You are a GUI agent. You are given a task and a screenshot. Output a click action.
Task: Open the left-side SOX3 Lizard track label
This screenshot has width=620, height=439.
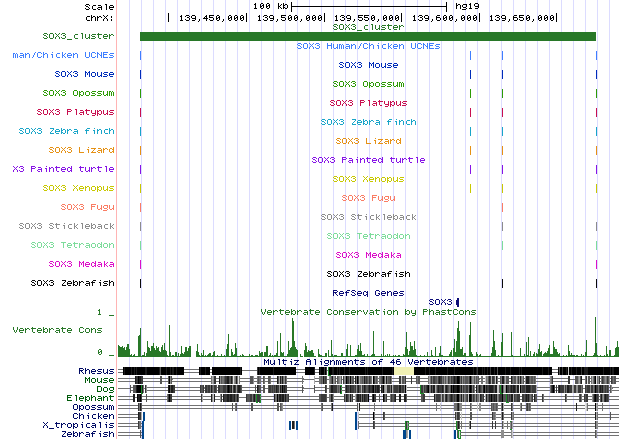pos(81,150)
